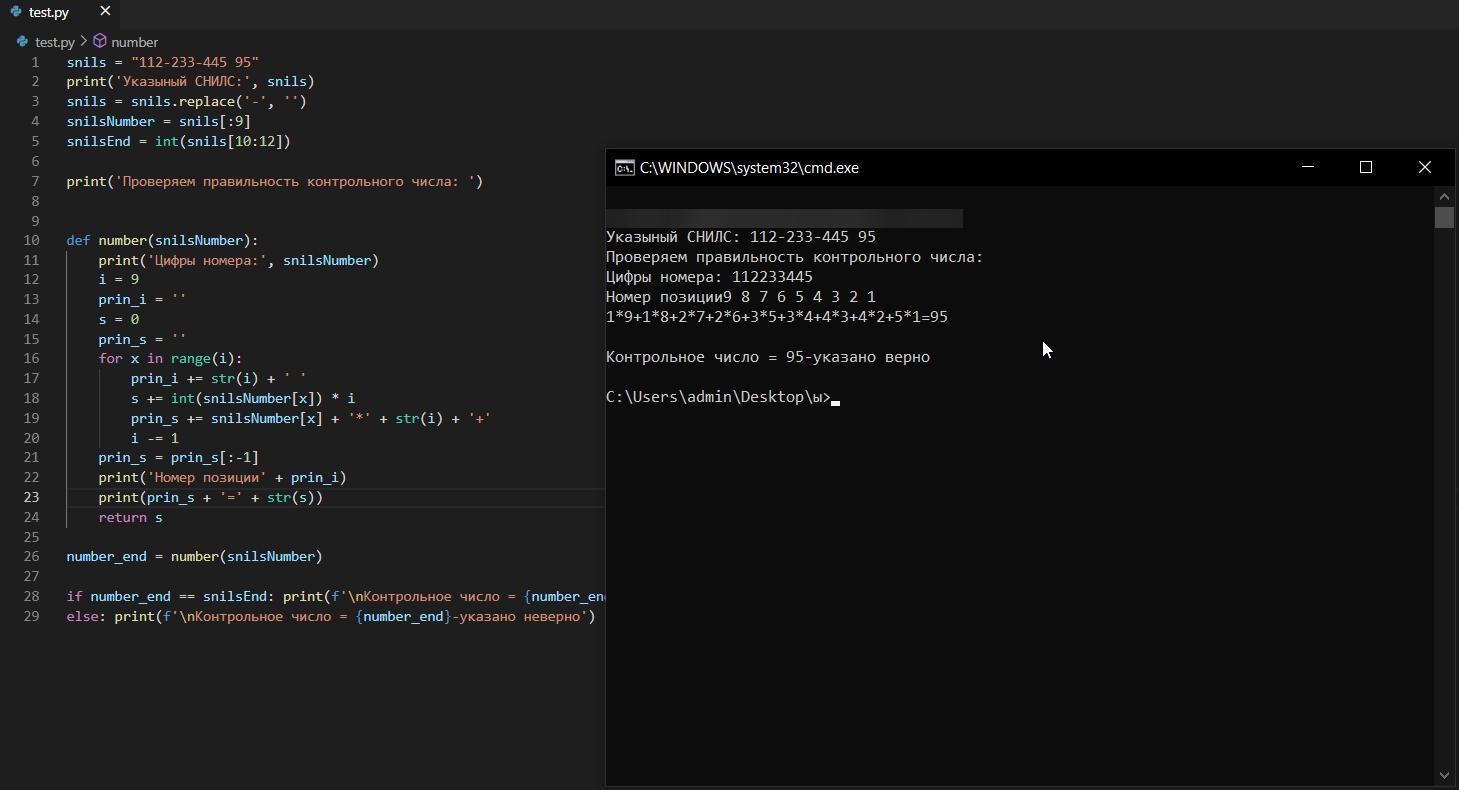Open the cmd.exe window system menu icon

624,168
